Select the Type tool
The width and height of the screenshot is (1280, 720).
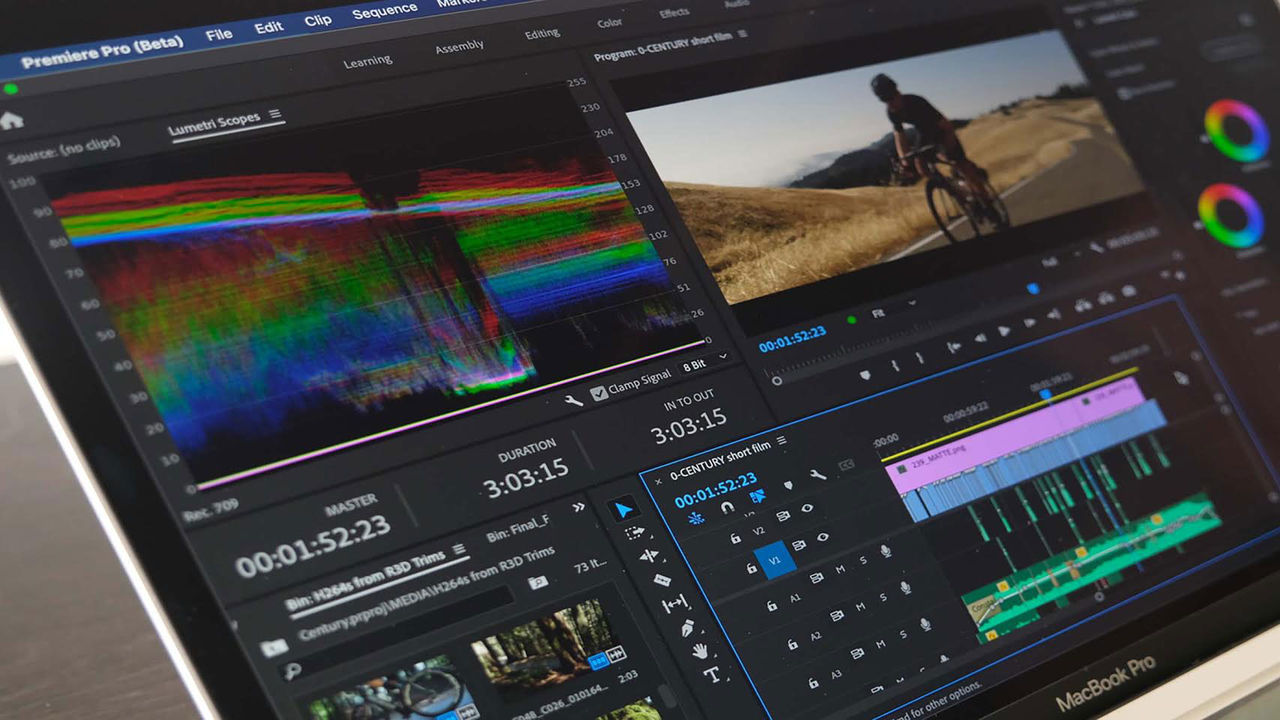712,675
